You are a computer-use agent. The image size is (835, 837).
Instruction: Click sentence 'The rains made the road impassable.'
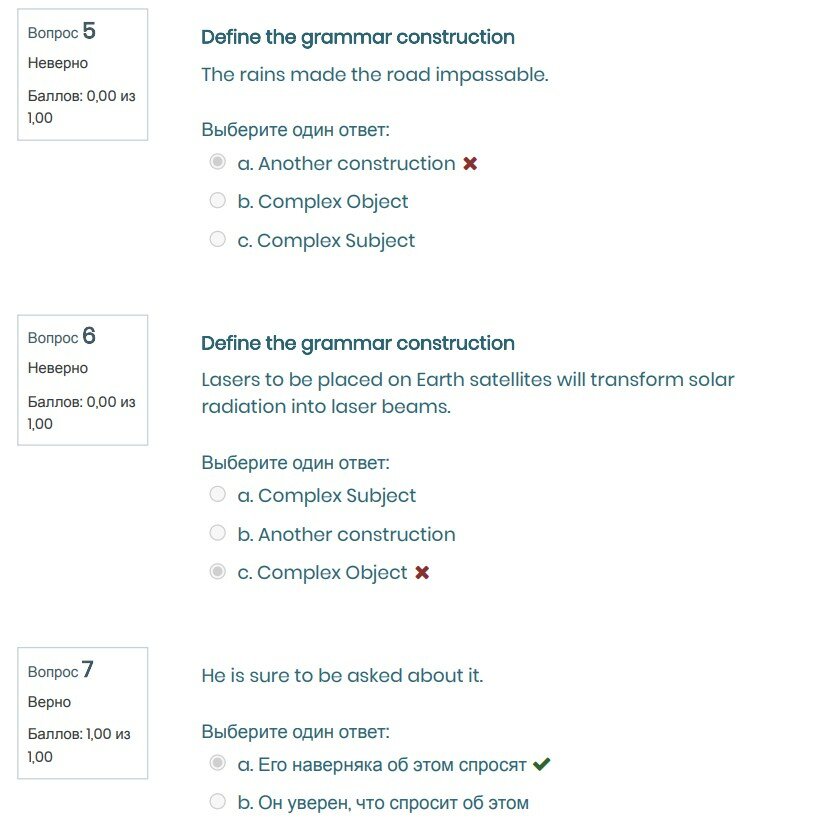pyautogui.click(x=375, y=75)
